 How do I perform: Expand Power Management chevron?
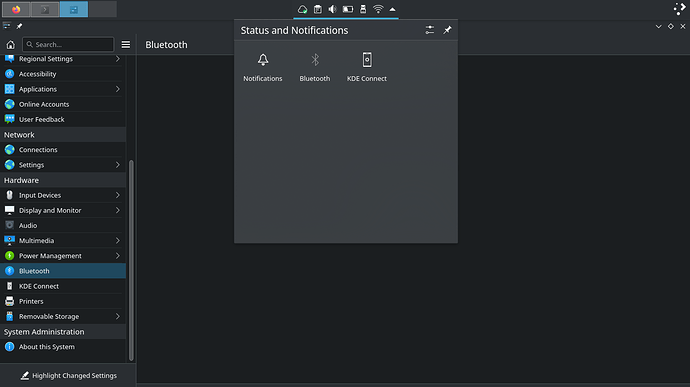pyautogui.click(x=117, y=256)
